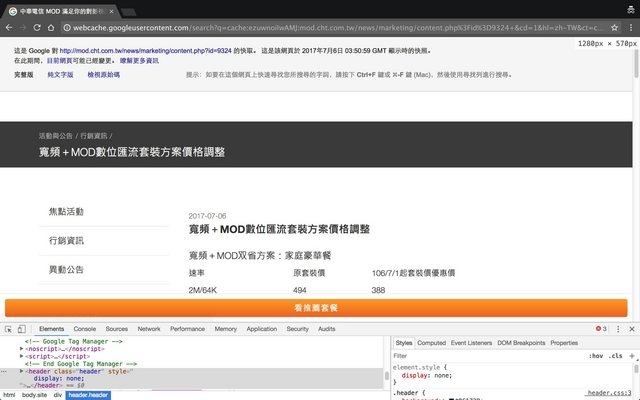Select div in the DOM breadcrumb bar
640x400 pixels.
tap(58, 395)
